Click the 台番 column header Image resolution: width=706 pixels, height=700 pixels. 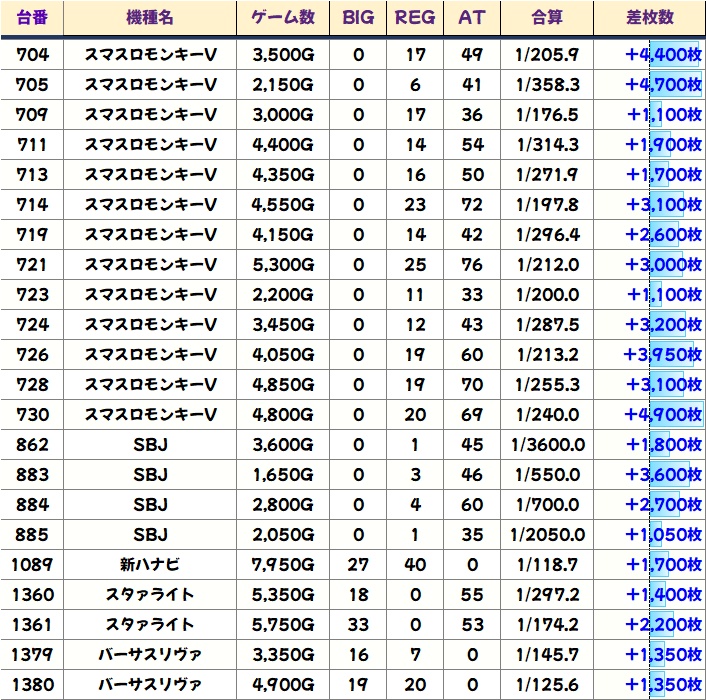pos(32,18)
